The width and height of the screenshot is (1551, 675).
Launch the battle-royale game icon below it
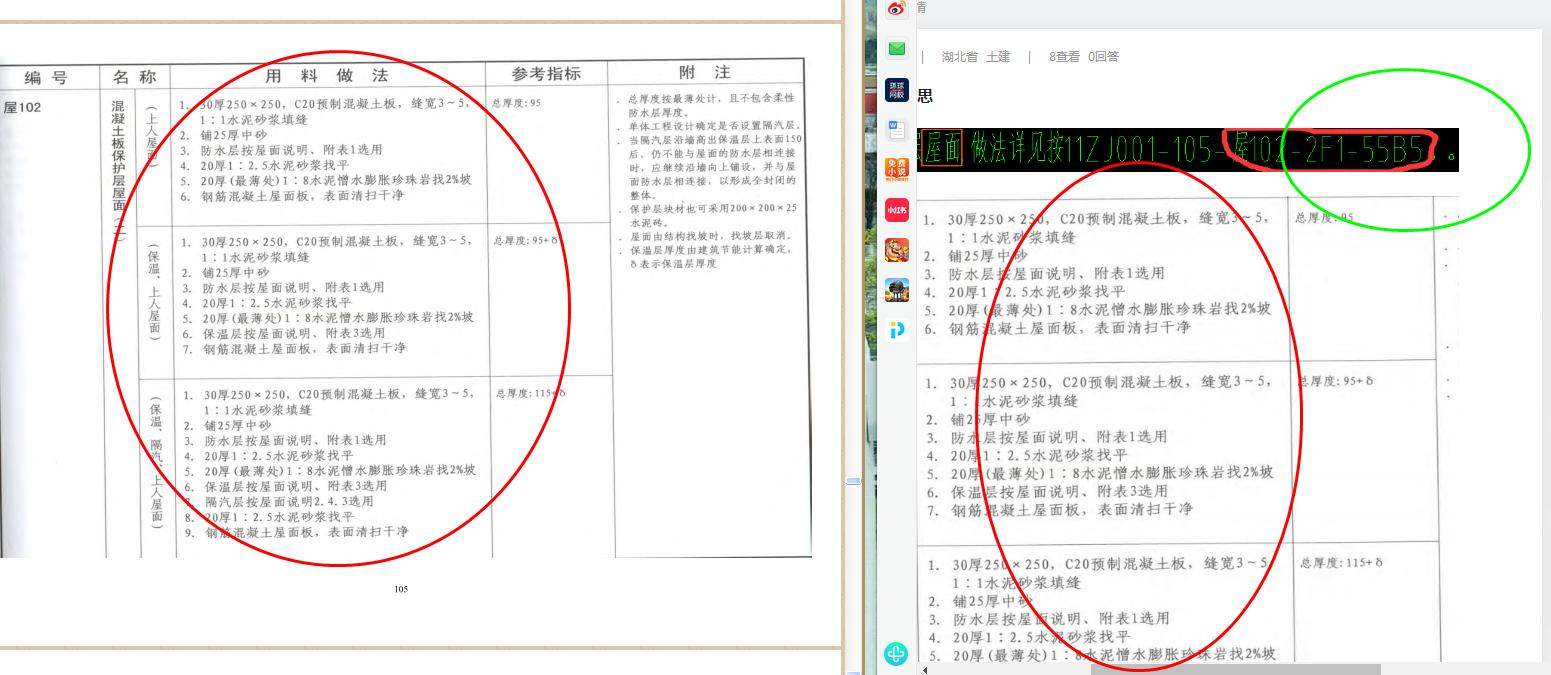(897, 290)
